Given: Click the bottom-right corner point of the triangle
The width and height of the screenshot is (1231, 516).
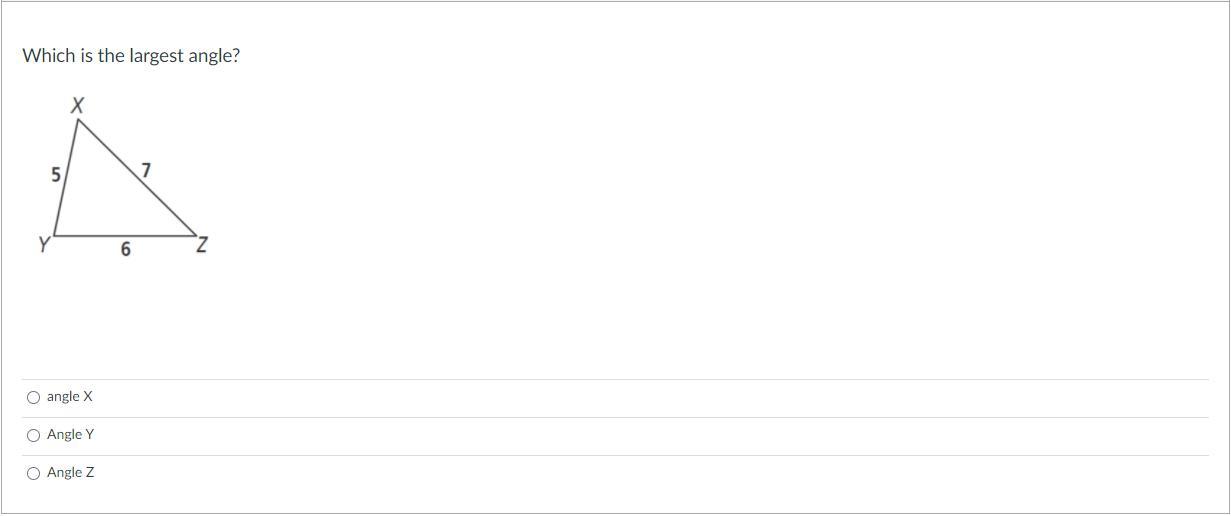Looking at the screenshot, I should (196, 236).
